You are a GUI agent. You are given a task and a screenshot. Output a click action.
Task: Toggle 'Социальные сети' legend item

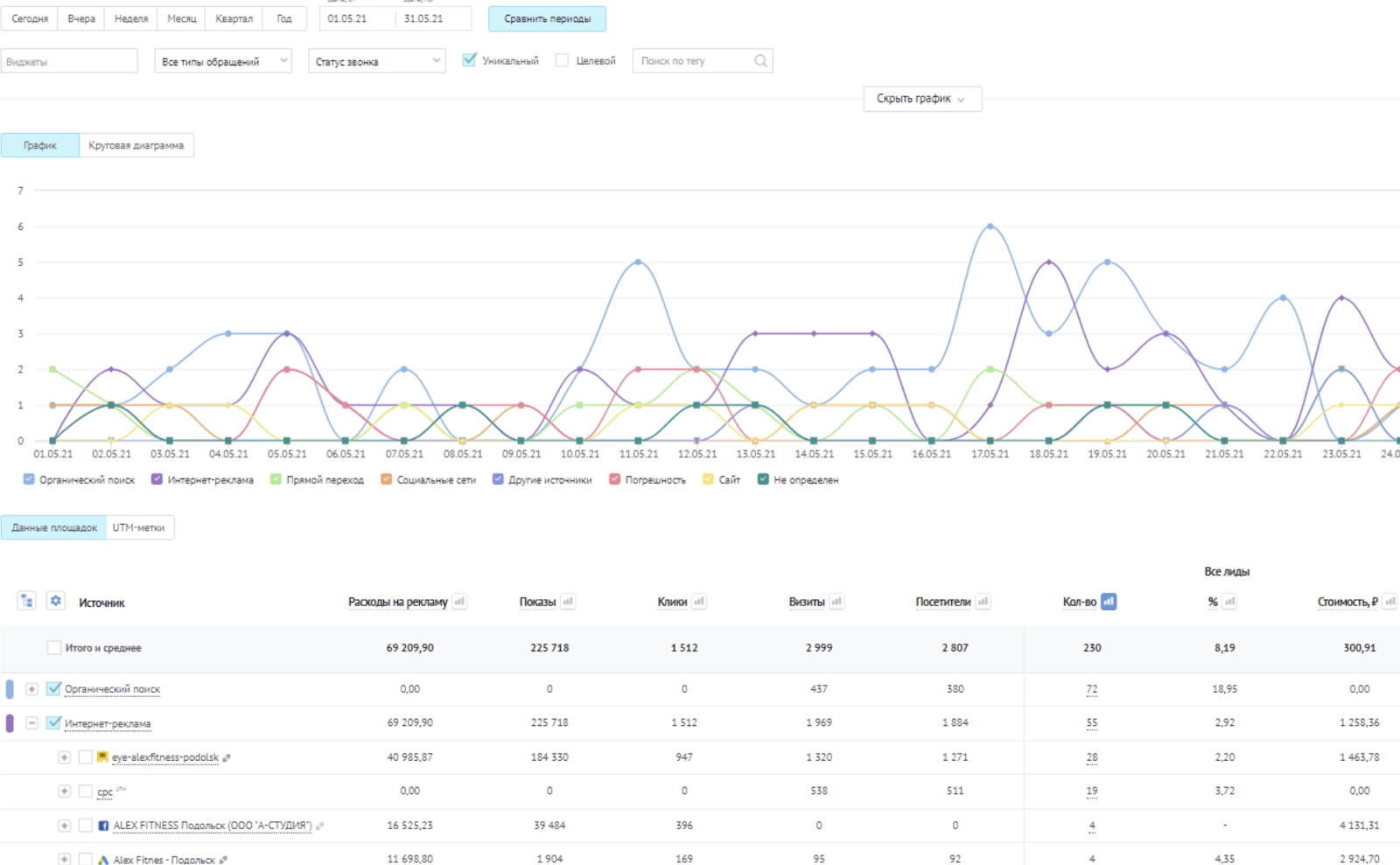[428, 479]
